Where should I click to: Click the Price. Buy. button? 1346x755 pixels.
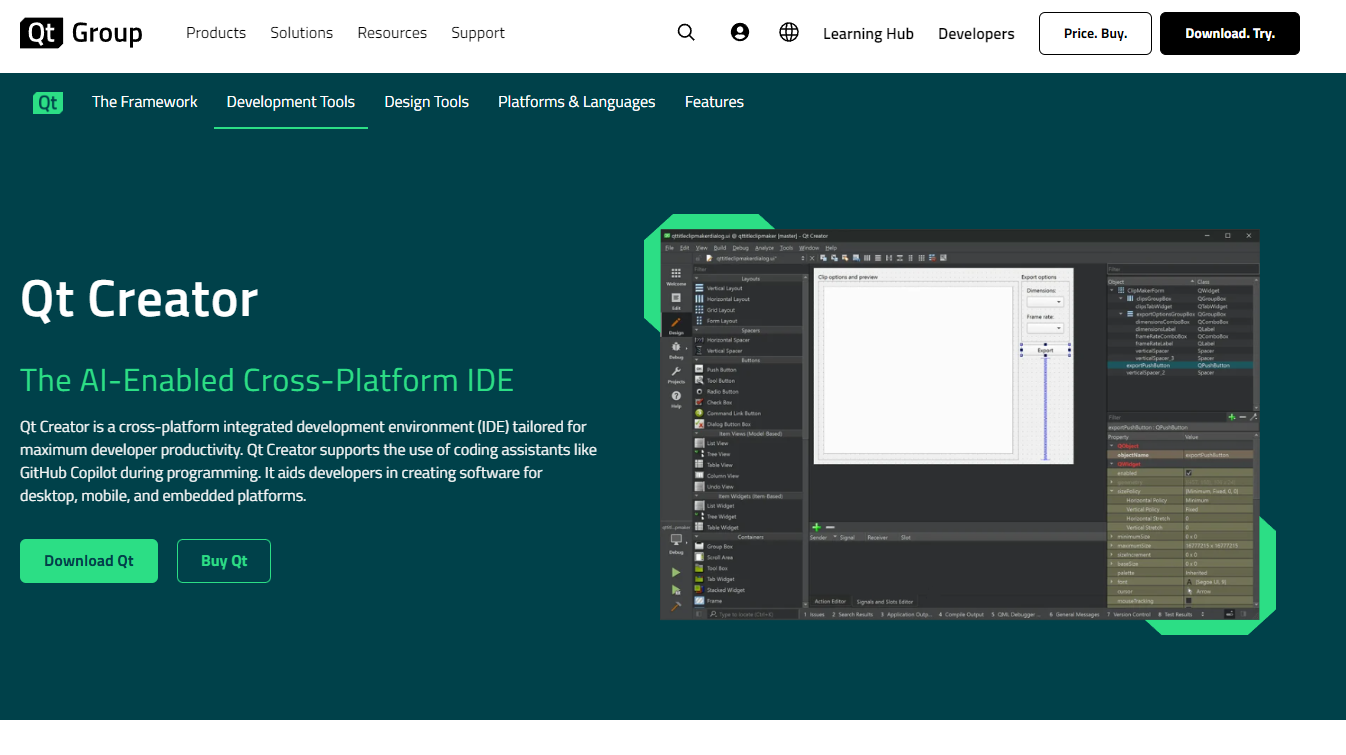pos(1095,33)
